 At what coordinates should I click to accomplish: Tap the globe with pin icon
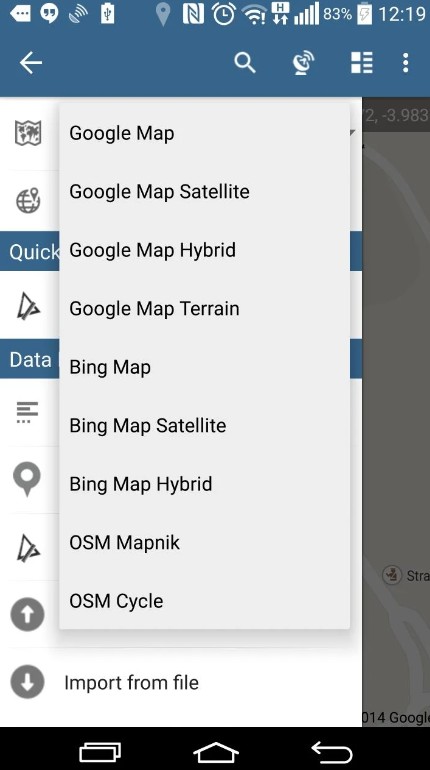point(28,200)
